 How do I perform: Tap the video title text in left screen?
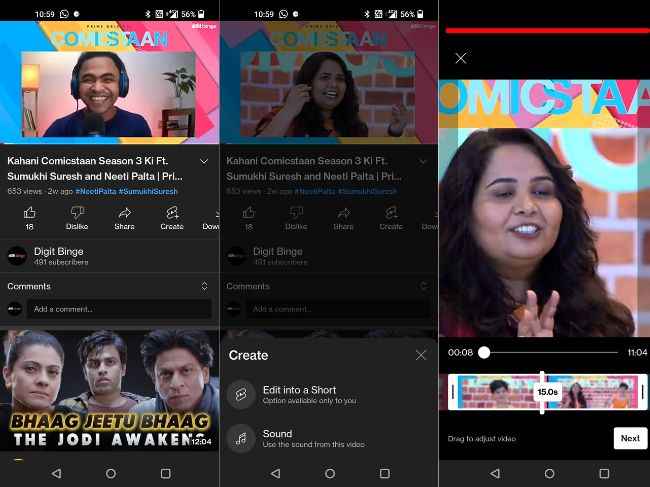[x=95, y=169]
